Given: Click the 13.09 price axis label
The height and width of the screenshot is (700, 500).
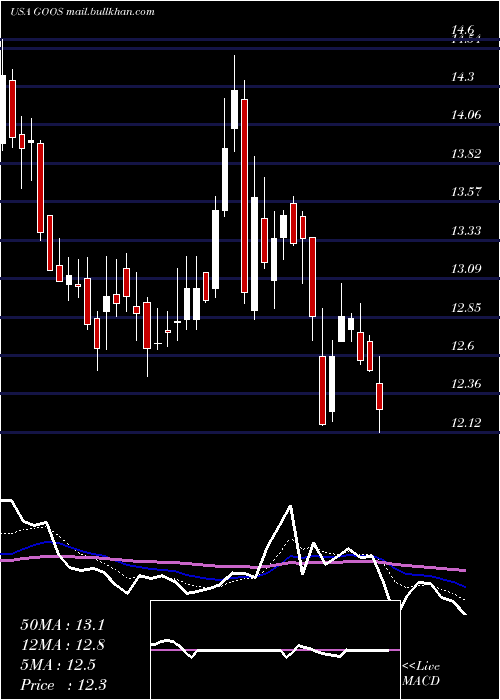Looking at the screenshot, I should [466, 269].
